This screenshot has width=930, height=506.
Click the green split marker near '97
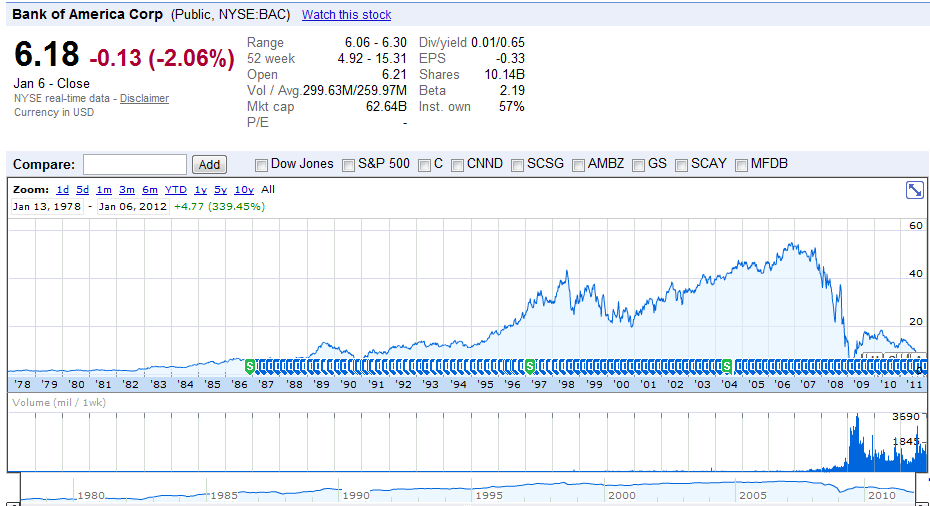point(531,366)
